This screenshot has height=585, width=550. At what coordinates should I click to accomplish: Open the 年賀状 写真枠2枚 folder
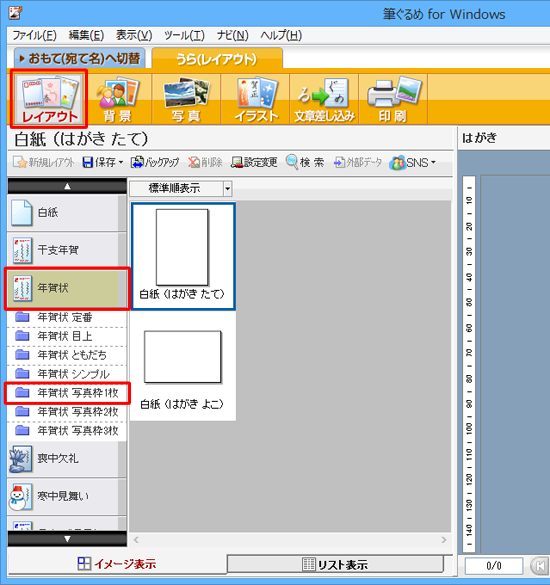(67, 412)
